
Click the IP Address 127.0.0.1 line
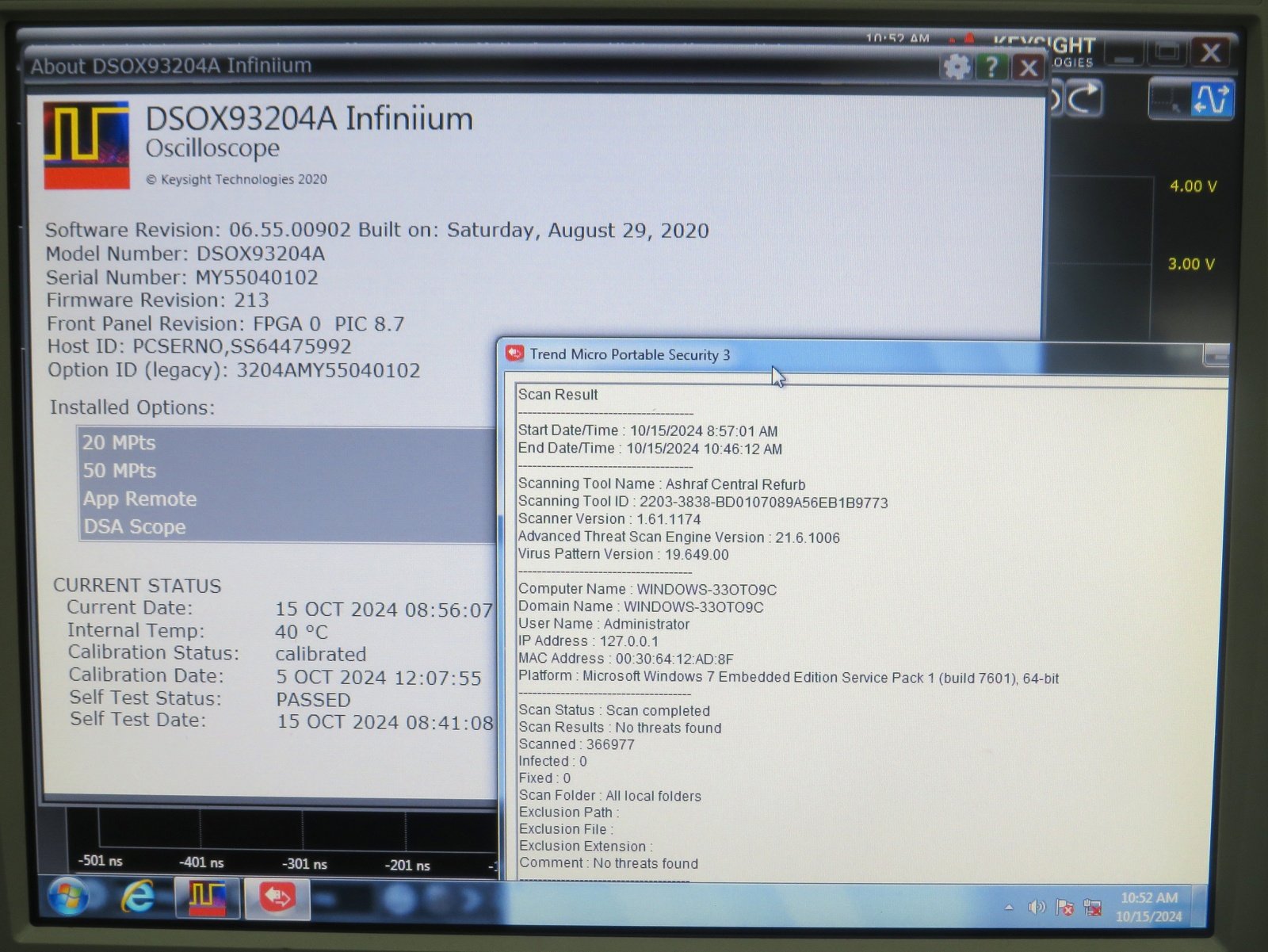pos(588,641)
